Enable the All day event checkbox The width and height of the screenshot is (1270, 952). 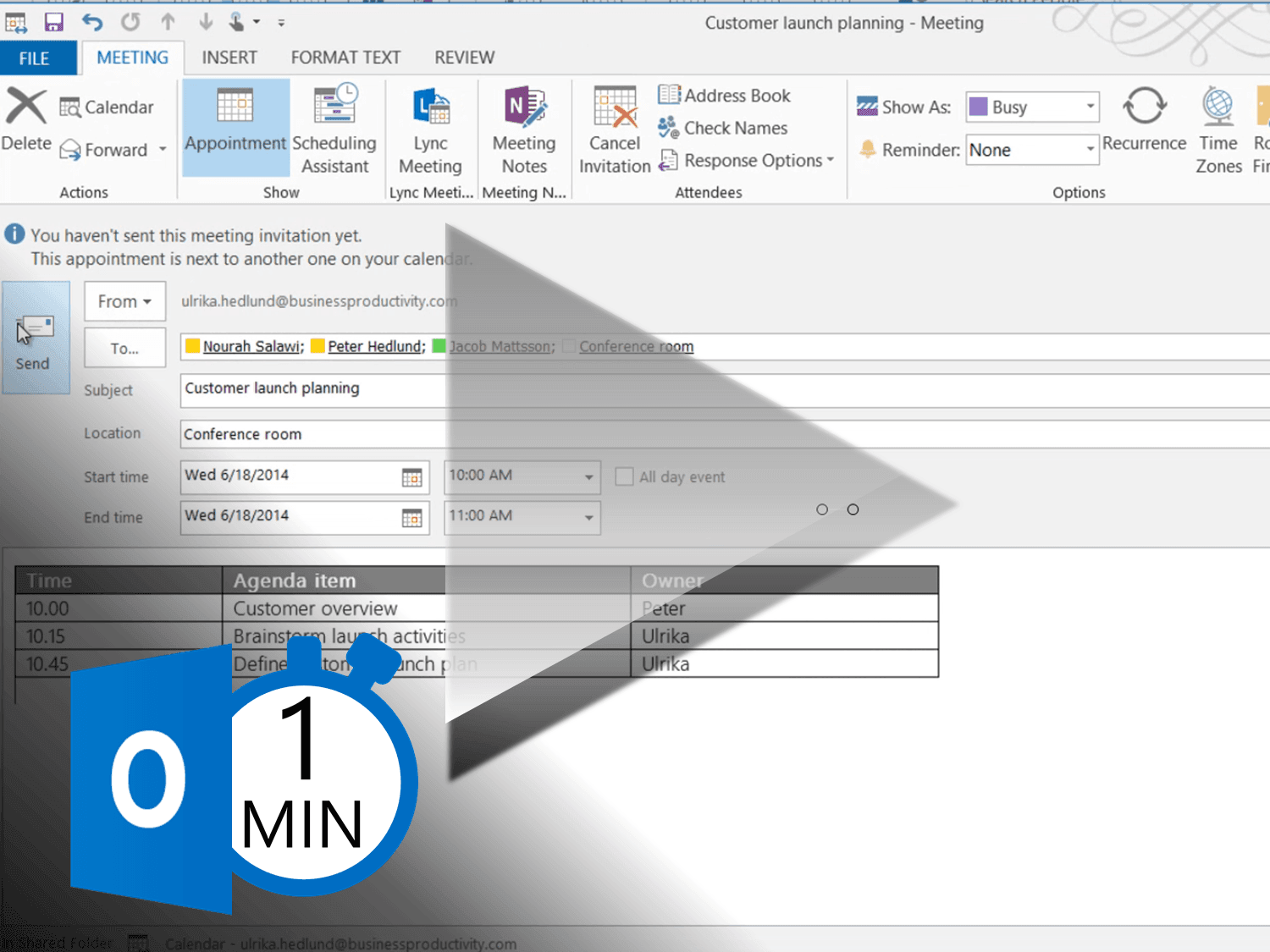point(624,476)
